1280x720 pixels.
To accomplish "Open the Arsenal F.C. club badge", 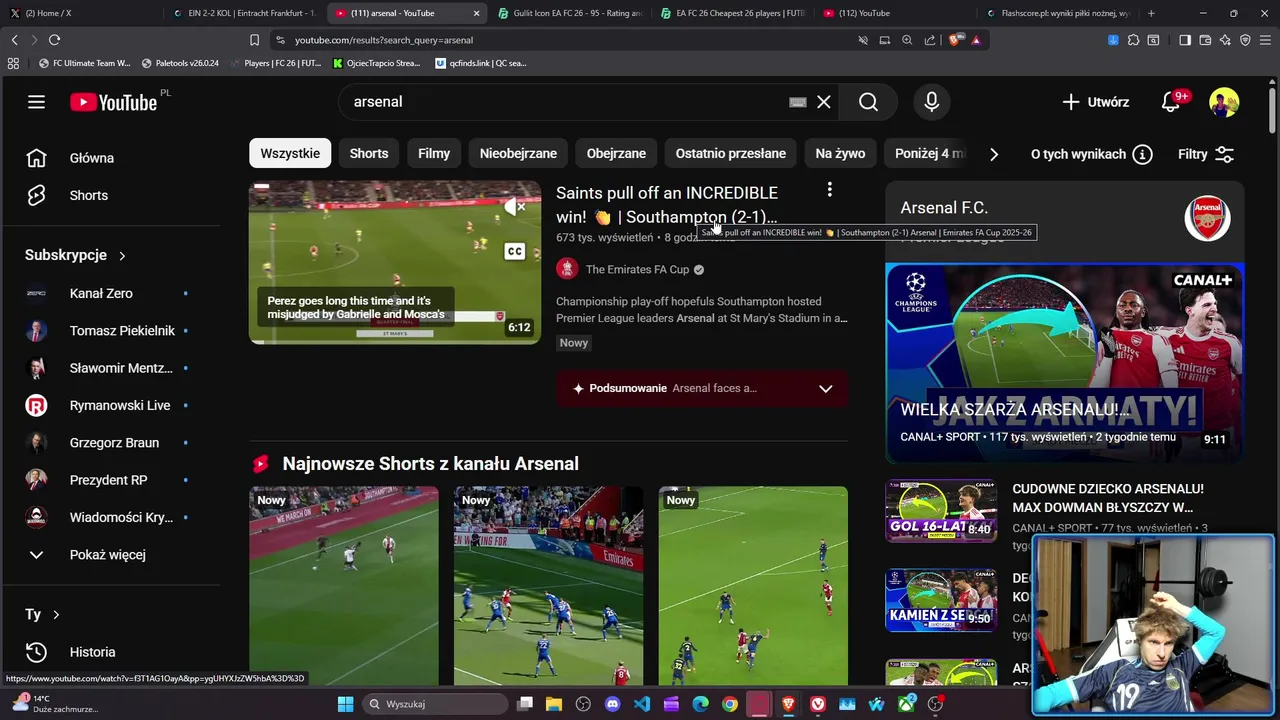I will click(1208, 218).
